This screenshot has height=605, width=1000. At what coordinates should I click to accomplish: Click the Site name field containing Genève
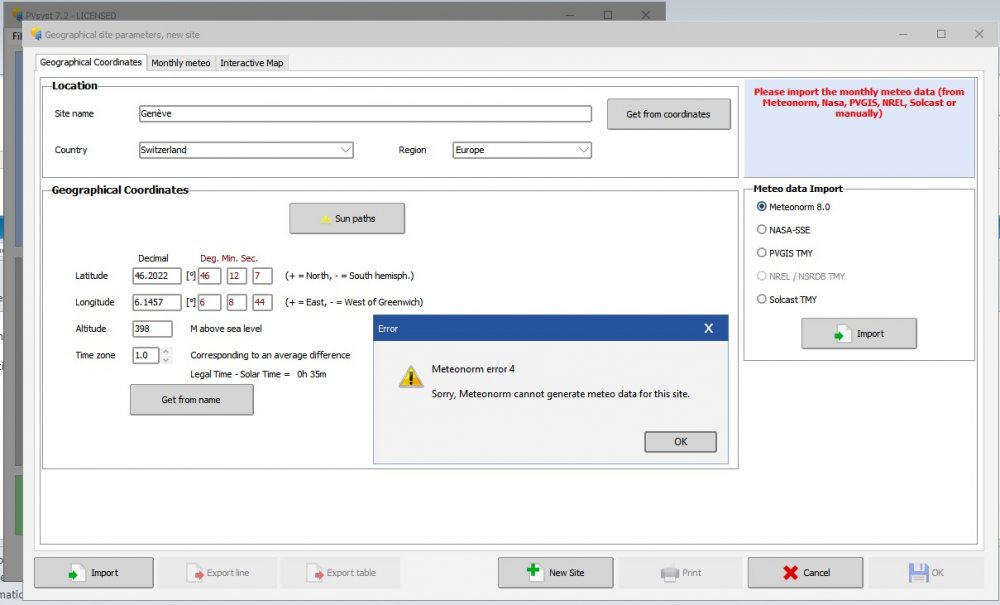tap(365, 114)
